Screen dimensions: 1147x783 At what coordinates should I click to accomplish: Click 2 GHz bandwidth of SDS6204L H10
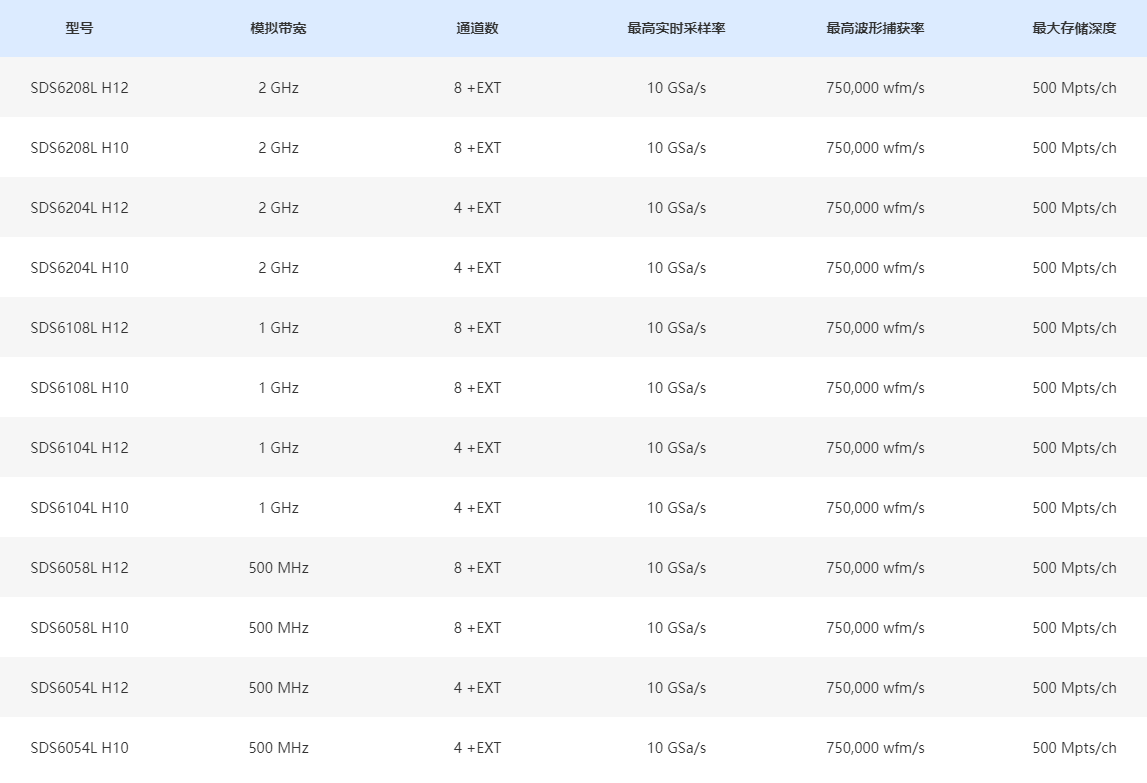[278, 268]
